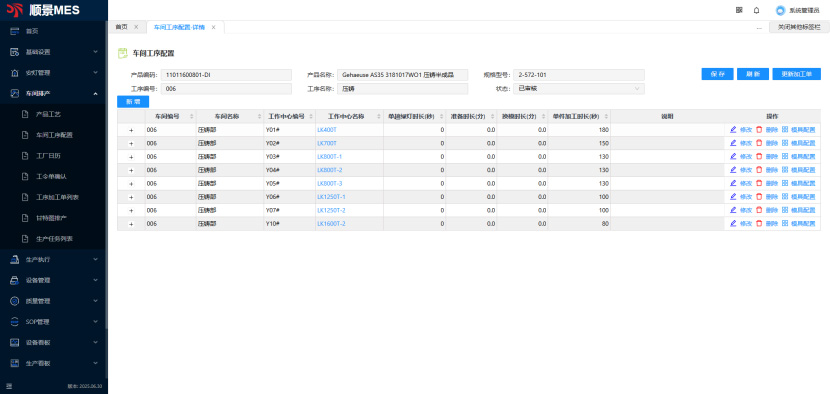830x394 pixels.
Task: Open the user avatar icon at top right
Action: pos(780,10)
